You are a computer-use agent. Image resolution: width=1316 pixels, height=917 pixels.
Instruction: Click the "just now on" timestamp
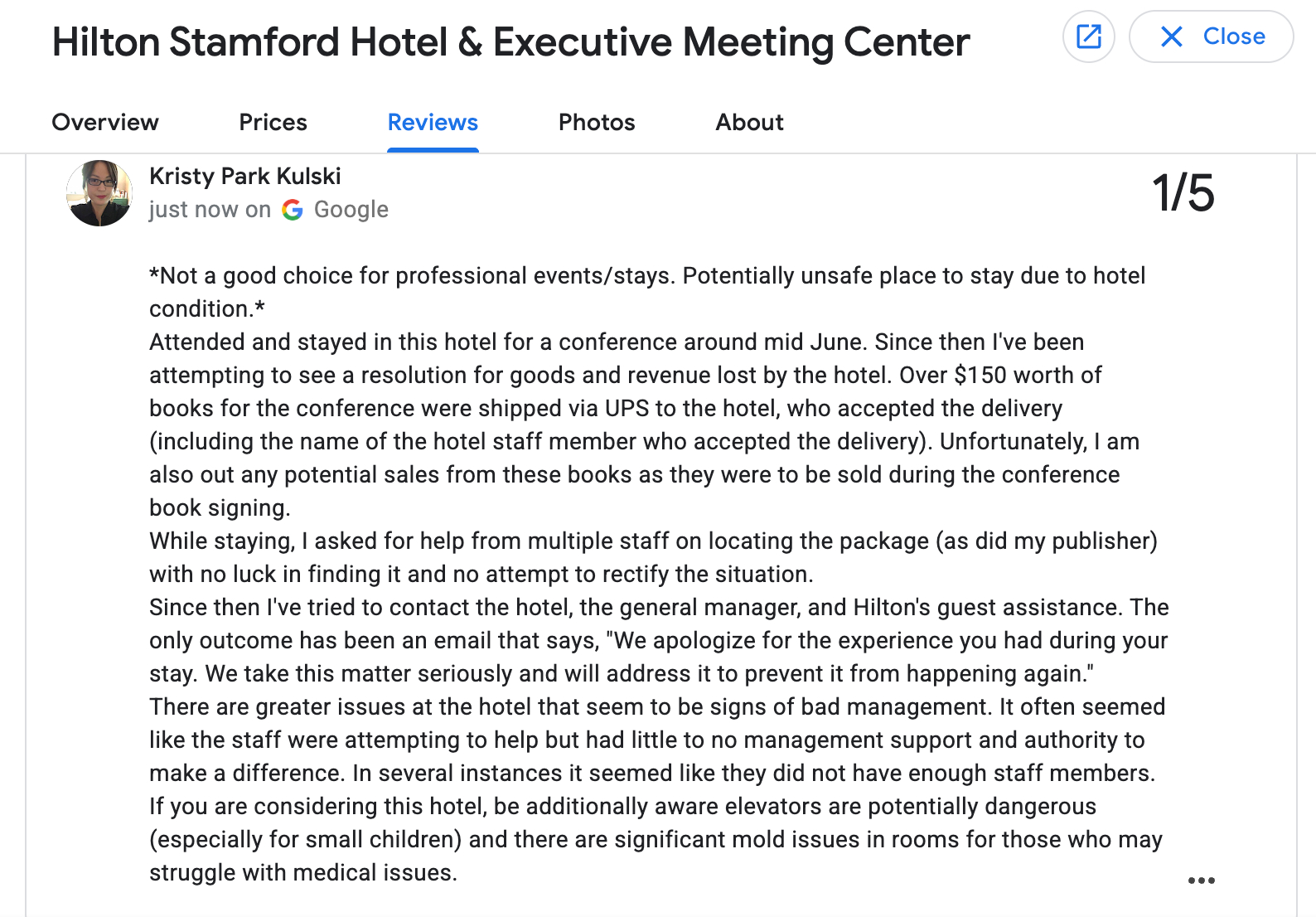coord(210,210)
